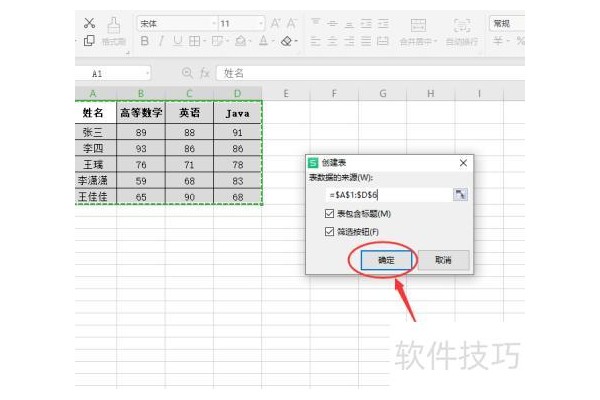Select column B header
This screenshot has width=600, height=400.
[141, 93]
